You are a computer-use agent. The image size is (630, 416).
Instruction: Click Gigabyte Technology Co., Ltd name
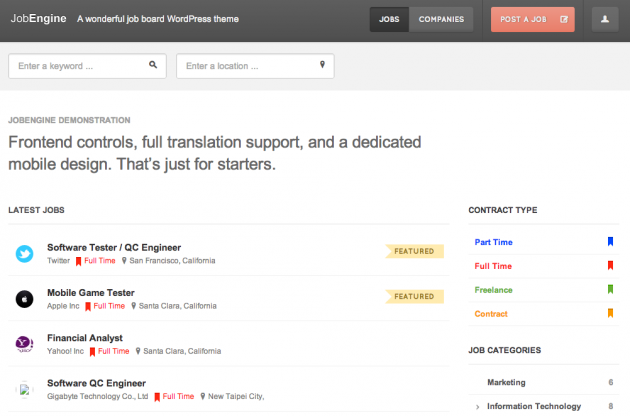(x=98, y=396)
